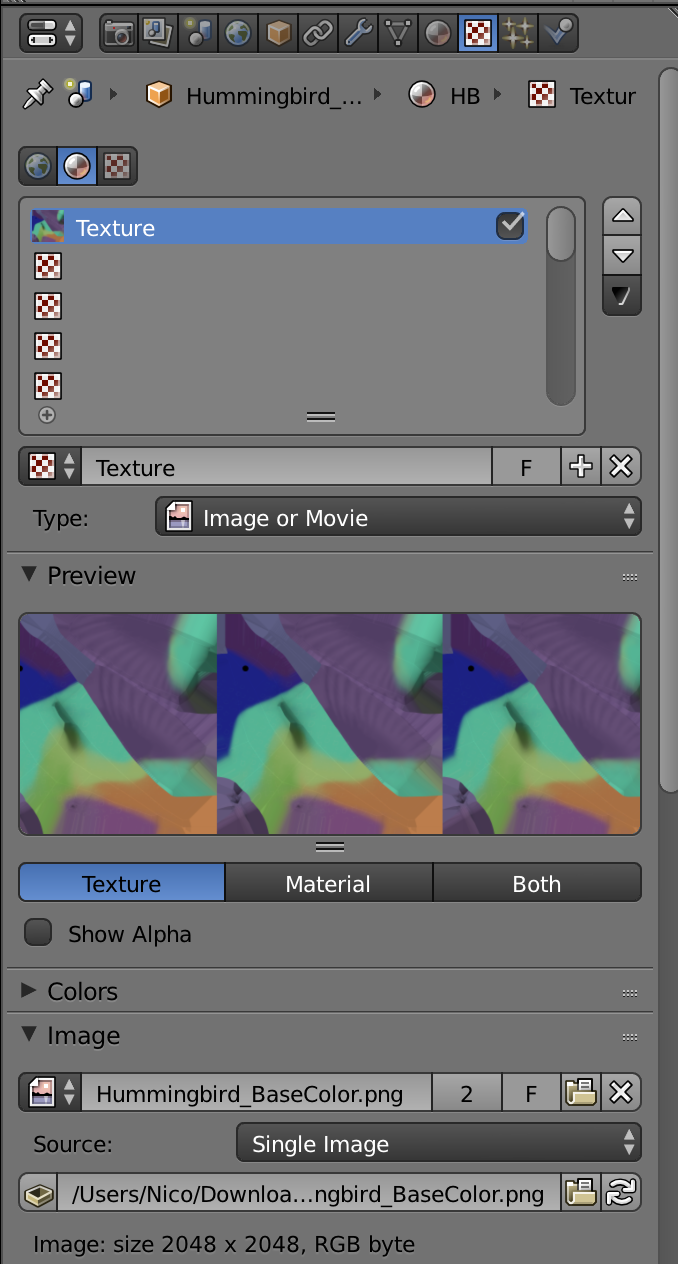Toggle Show Alpha for the preview
Viewport: 678px width, 1264px height.
tap(38, 932)
